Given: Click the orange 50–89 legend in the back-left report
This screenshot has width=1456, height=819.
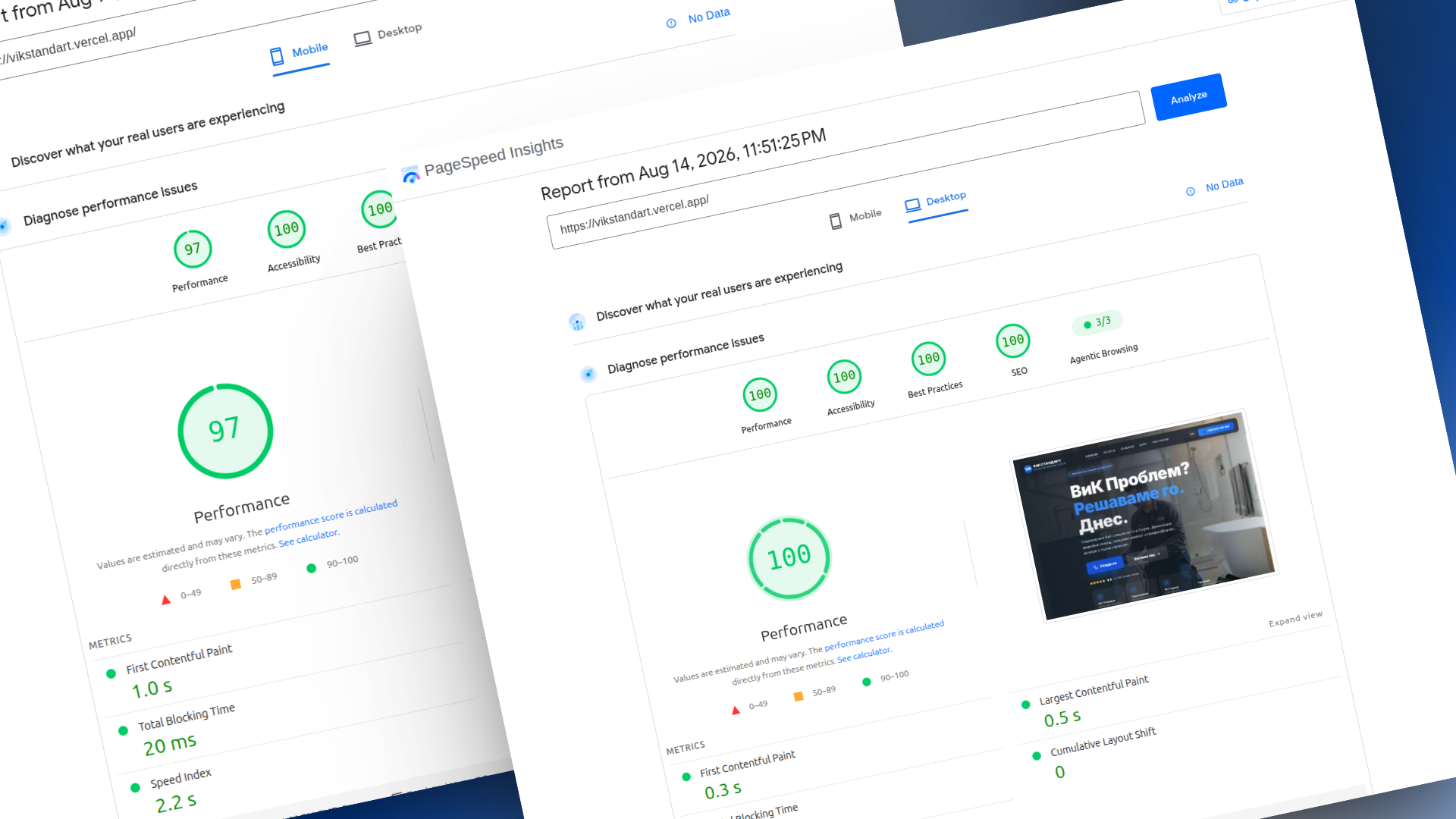Looking at the screenshot, I should click(x=254, y=581).
